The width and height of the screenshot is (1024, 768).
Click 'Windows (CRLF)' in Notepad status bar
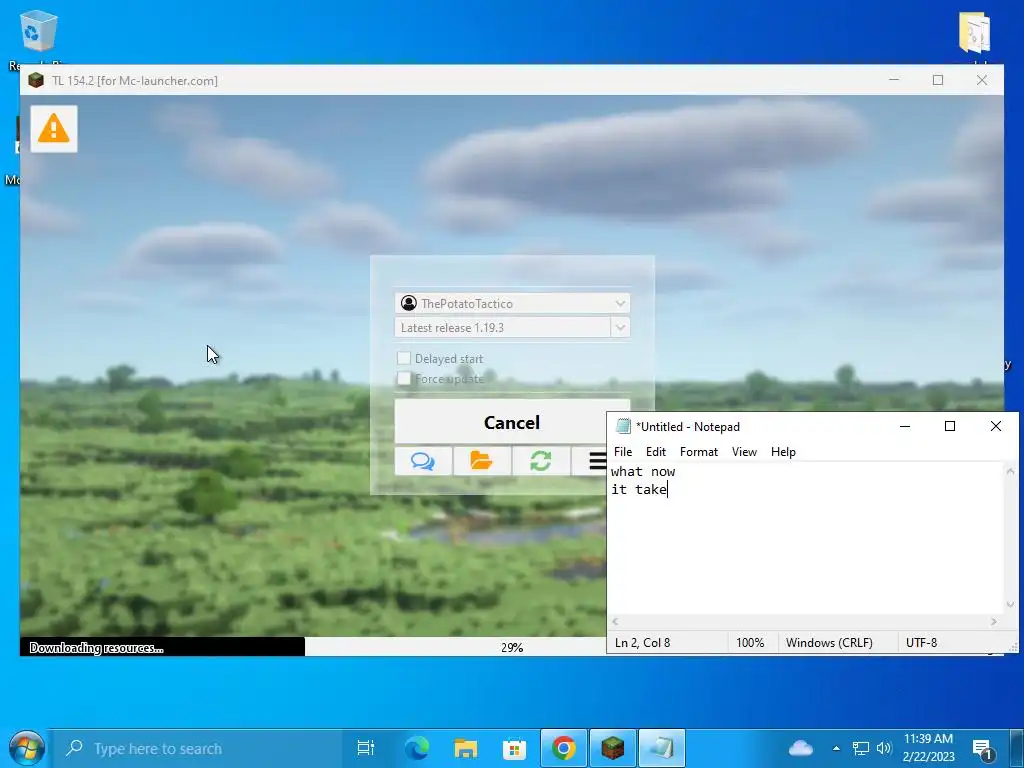pyautogui.click(x=829, y=643)
